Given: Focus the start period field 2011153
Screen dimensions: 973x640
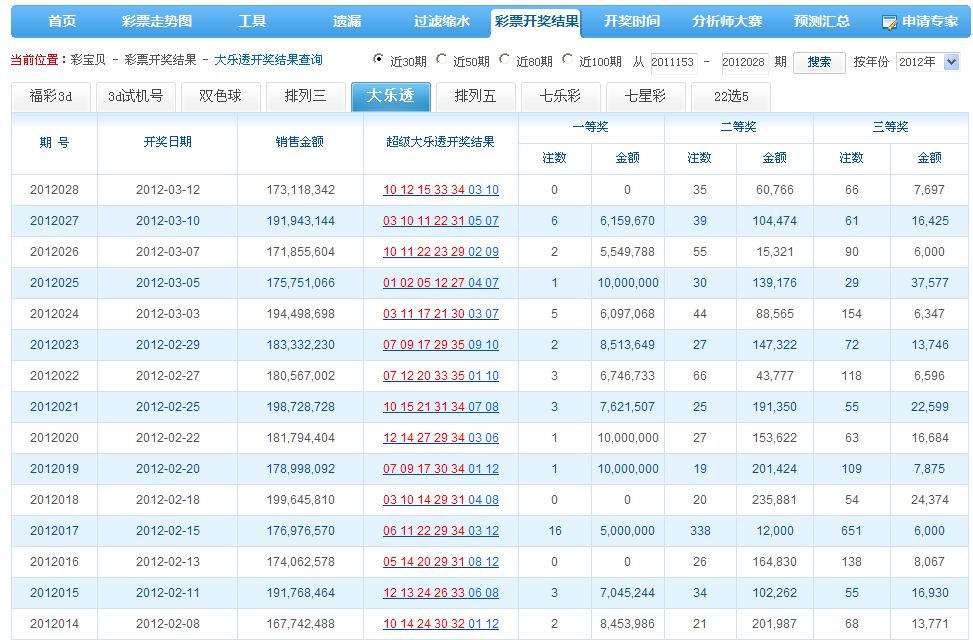Looking at the screenshot, I should (x=674, y=62).
